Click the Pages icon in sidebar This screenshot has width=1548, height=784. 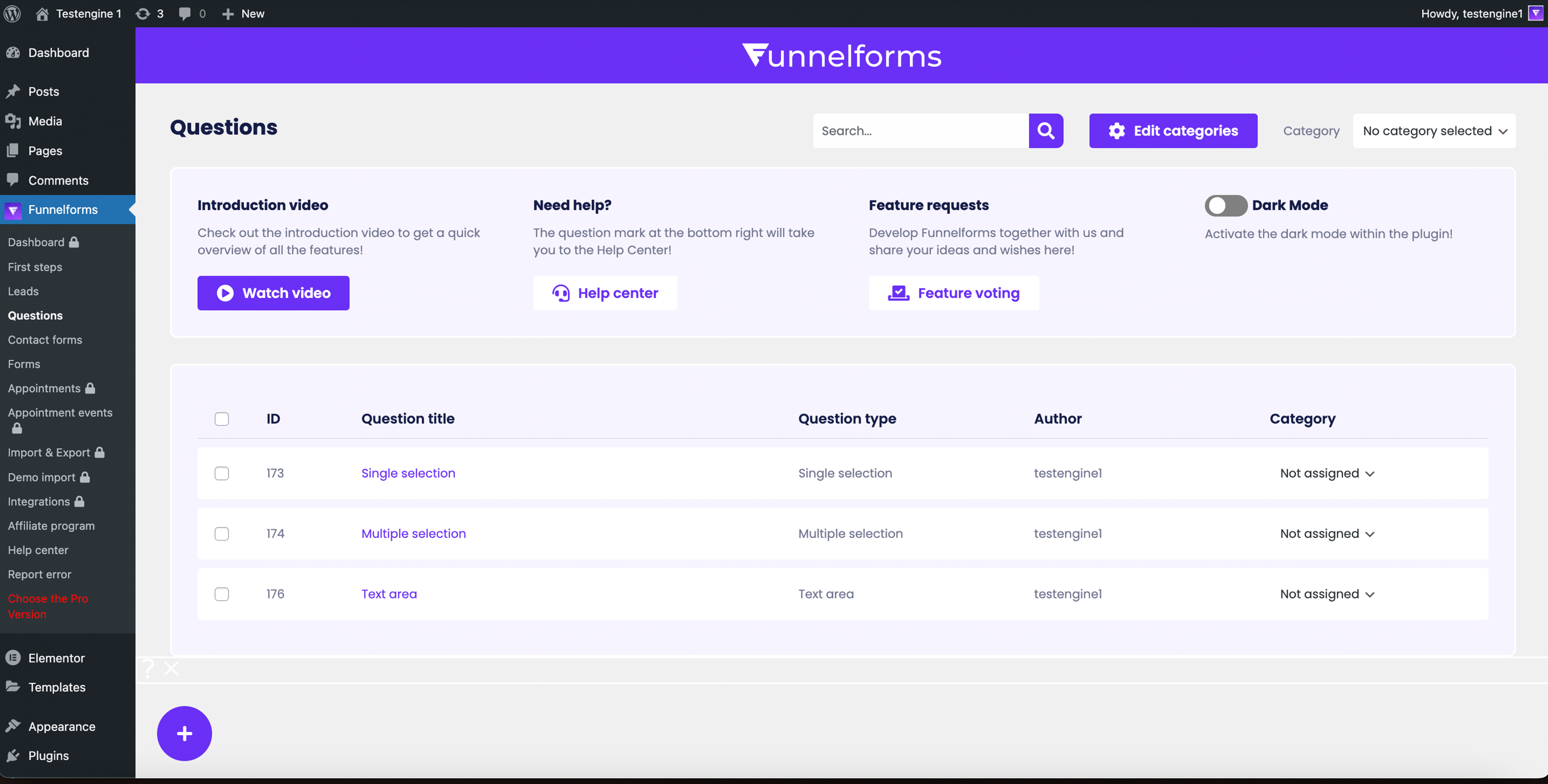(13, 150)
